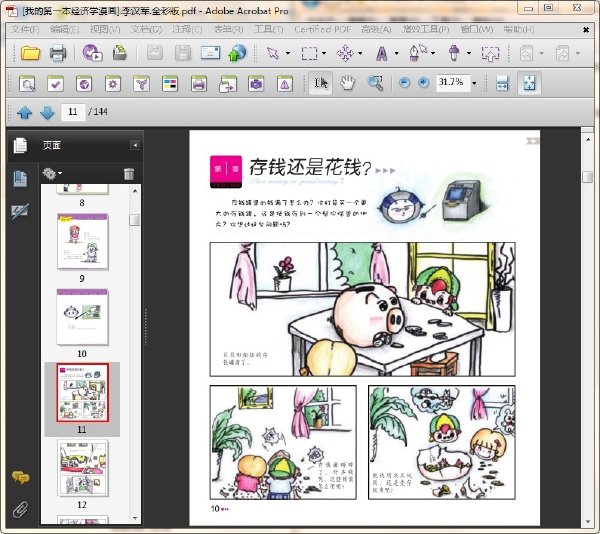600x534 pixels.
Task: Open the zoom percentage dropdown arrow
Action: (x=474, y=83)
